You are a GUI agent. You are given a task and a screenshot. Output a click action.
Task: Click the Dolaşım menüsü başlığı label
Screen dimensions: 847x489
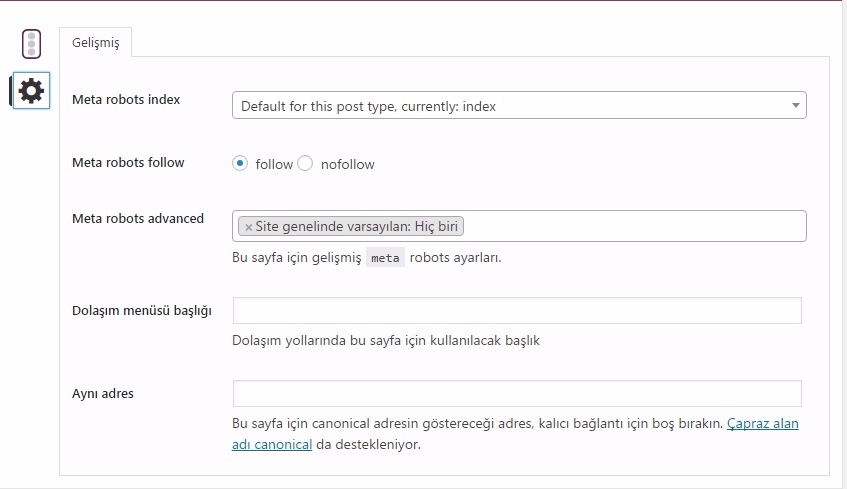coord(142,311)
